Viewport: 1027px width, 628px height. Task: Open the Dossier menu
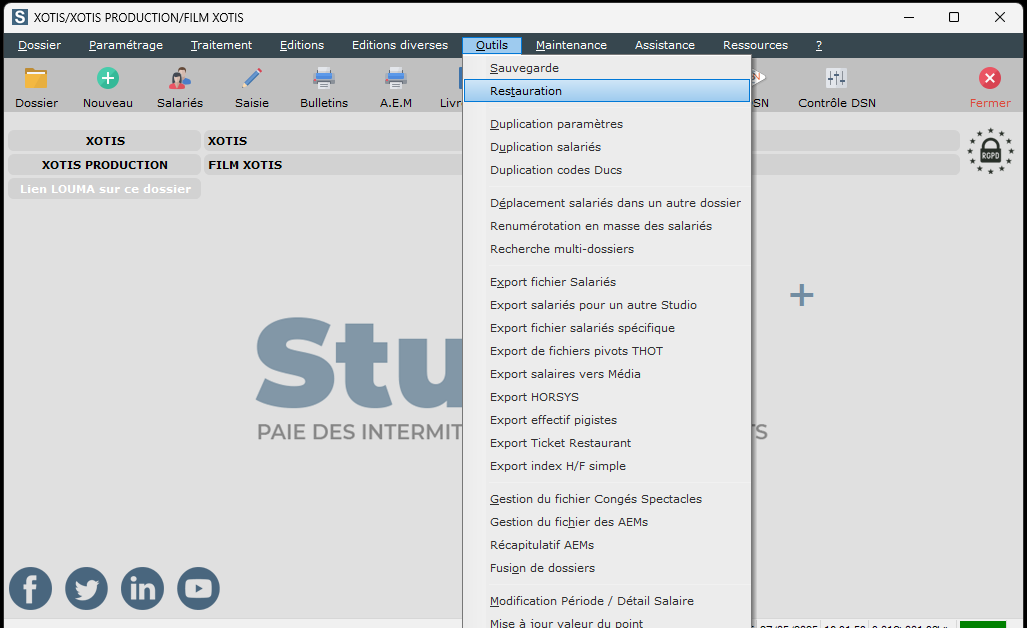click(39, 45)
